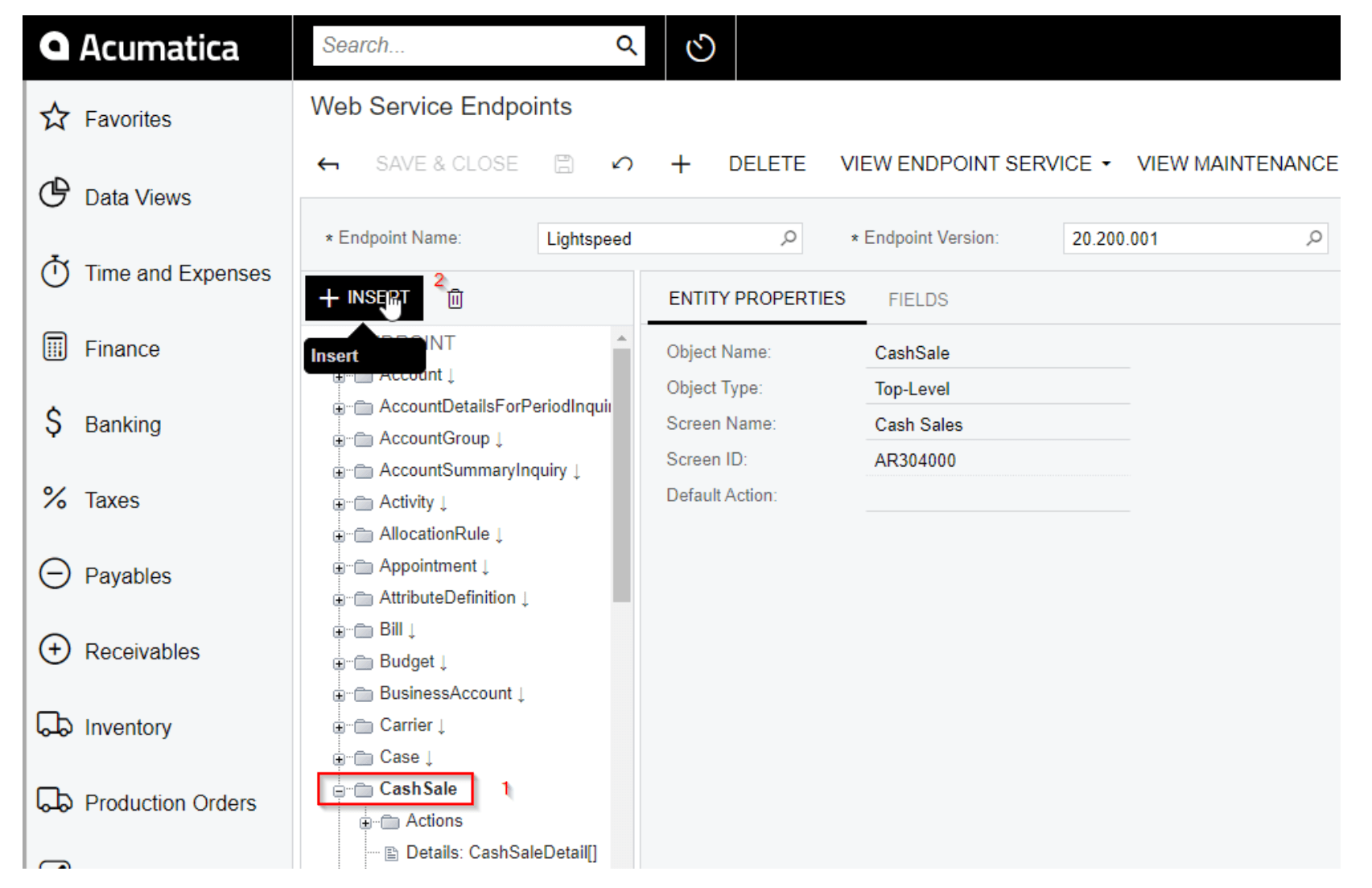Click the undo arrow icon
Viewport: 1372px width, 888px height.
pos(622,164)
